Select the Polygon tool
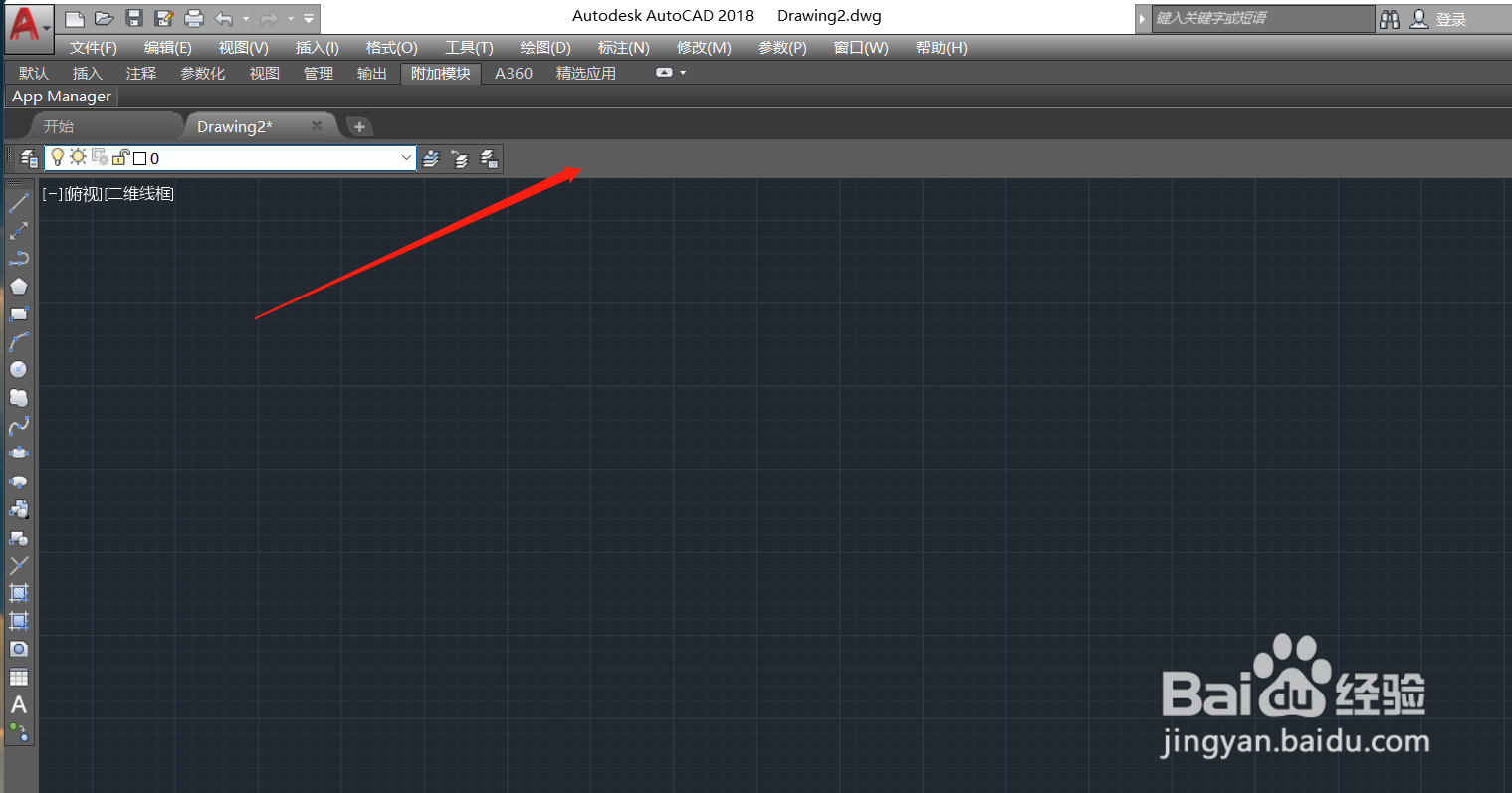1512x793 pixels. click(18, 287)
